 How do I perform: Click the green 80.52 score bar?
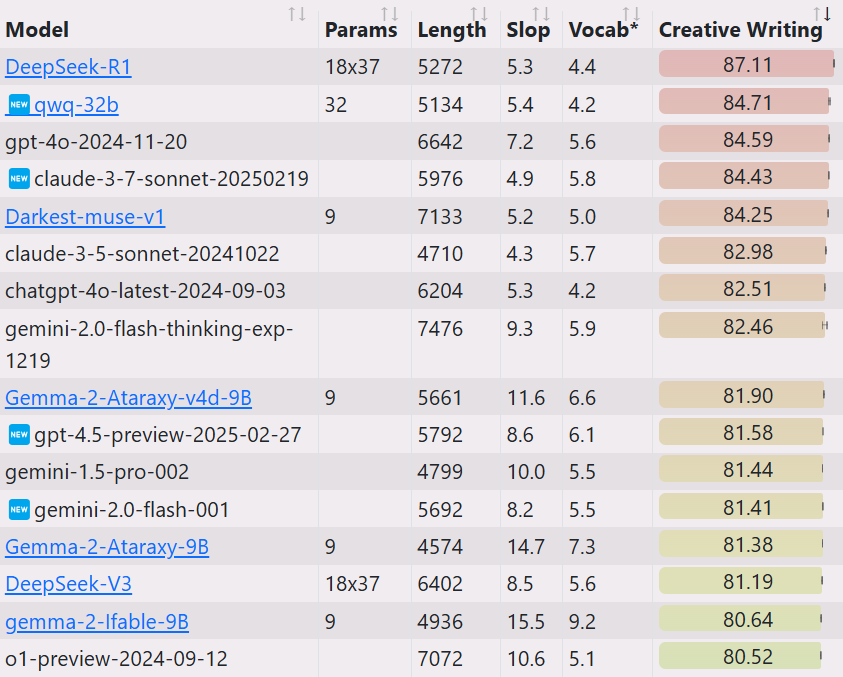pyautogui.click(x=740, y=657)
